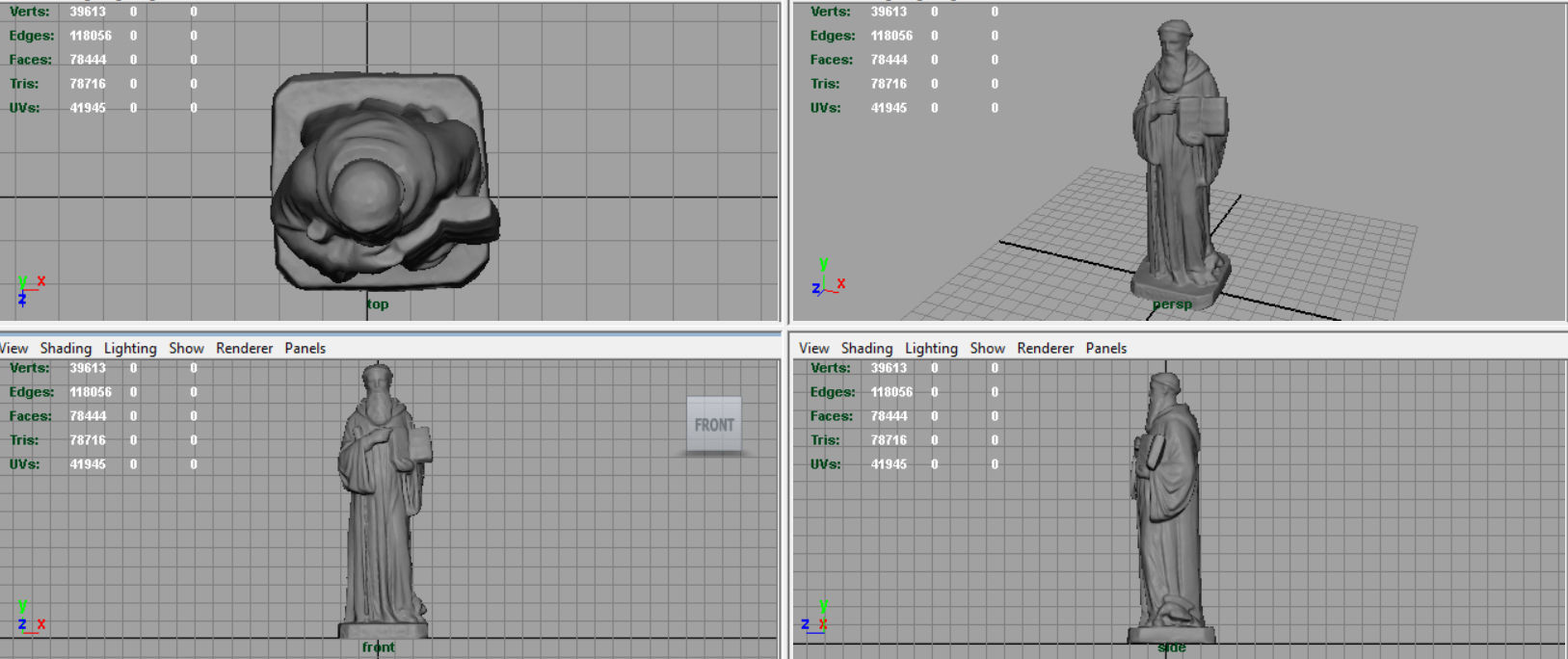Open View menu in the front viewport panel
This screenshot has width=1568, height=659.
[14, 348]
